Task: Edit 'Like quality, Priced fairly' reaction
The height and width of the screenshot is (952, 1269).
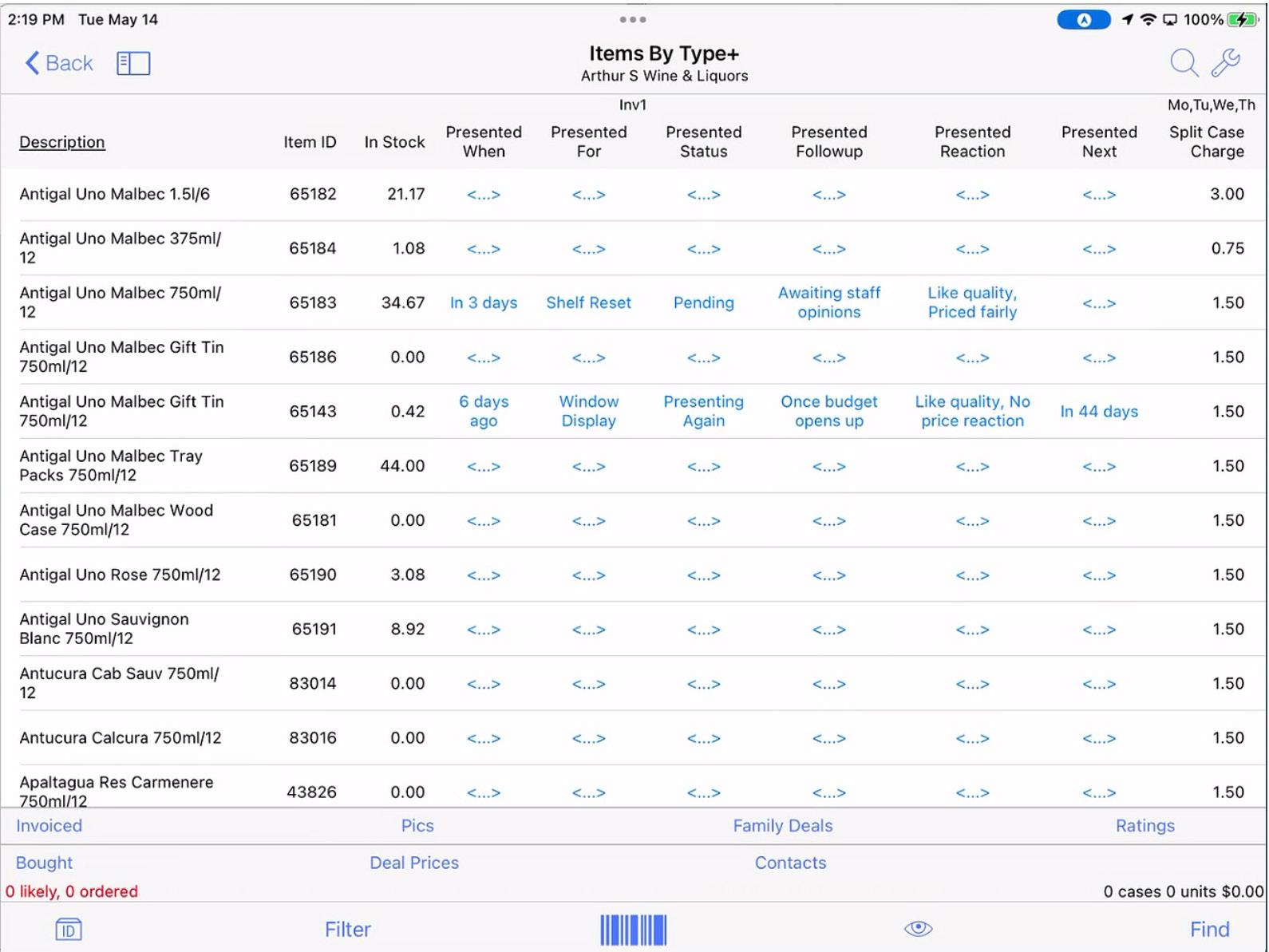Action: [972, 302]
